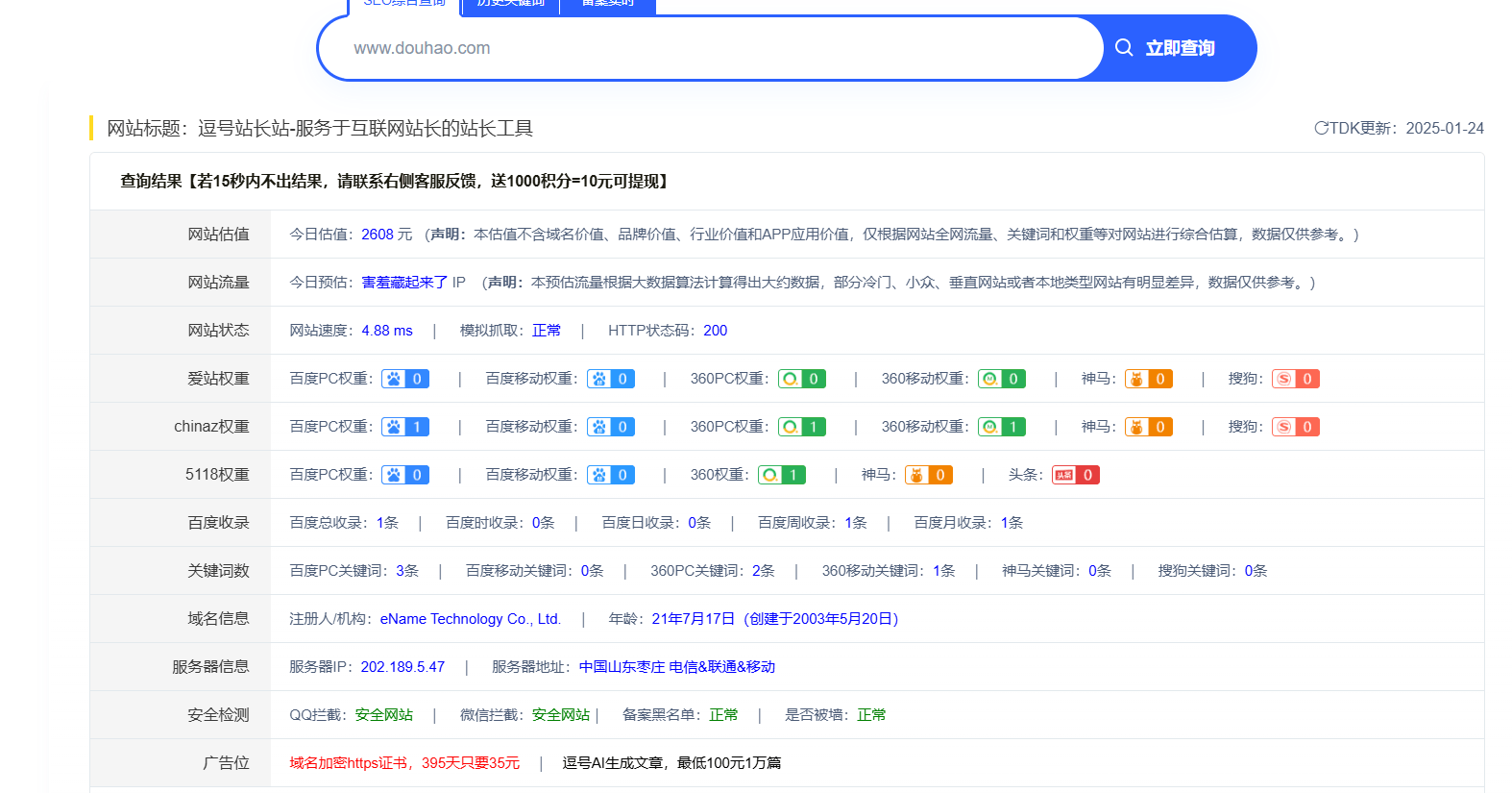Click chinaz权重 神马 badge
The image size is (1512, 793).
pyautogui.click(x=1149, y=427)
